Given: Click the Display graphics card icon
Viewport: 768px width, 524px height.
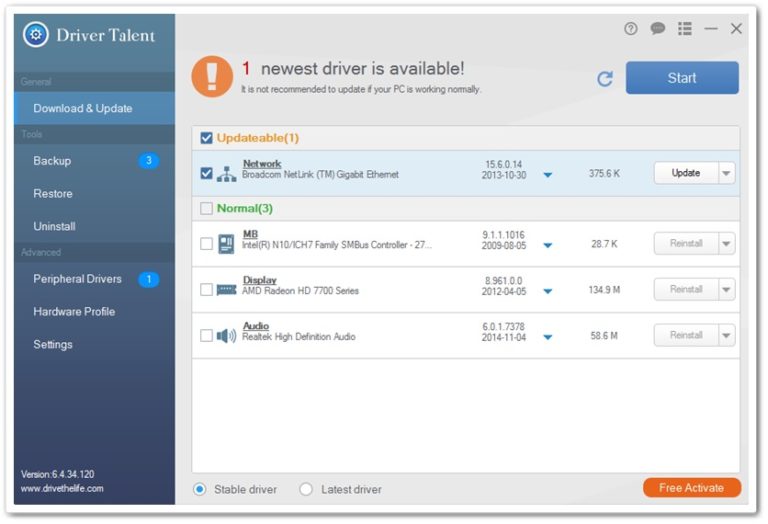Looking at the screenshot, I should (226, 290).
